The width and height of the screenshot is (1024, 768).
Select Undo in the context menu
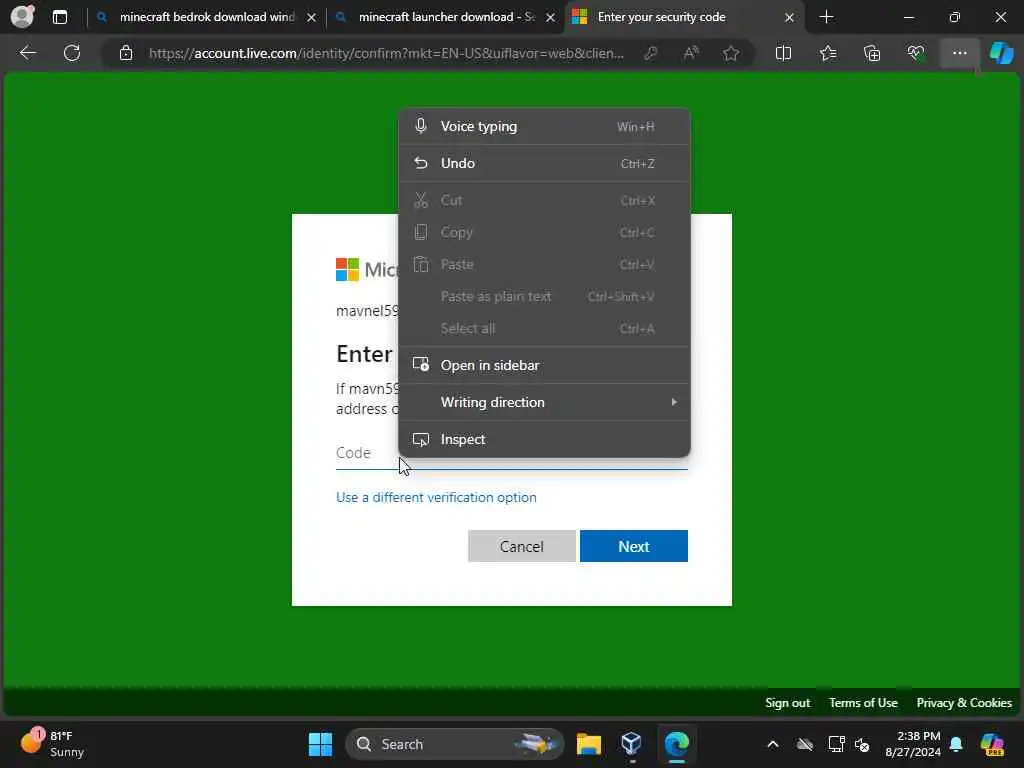[544, 163]
